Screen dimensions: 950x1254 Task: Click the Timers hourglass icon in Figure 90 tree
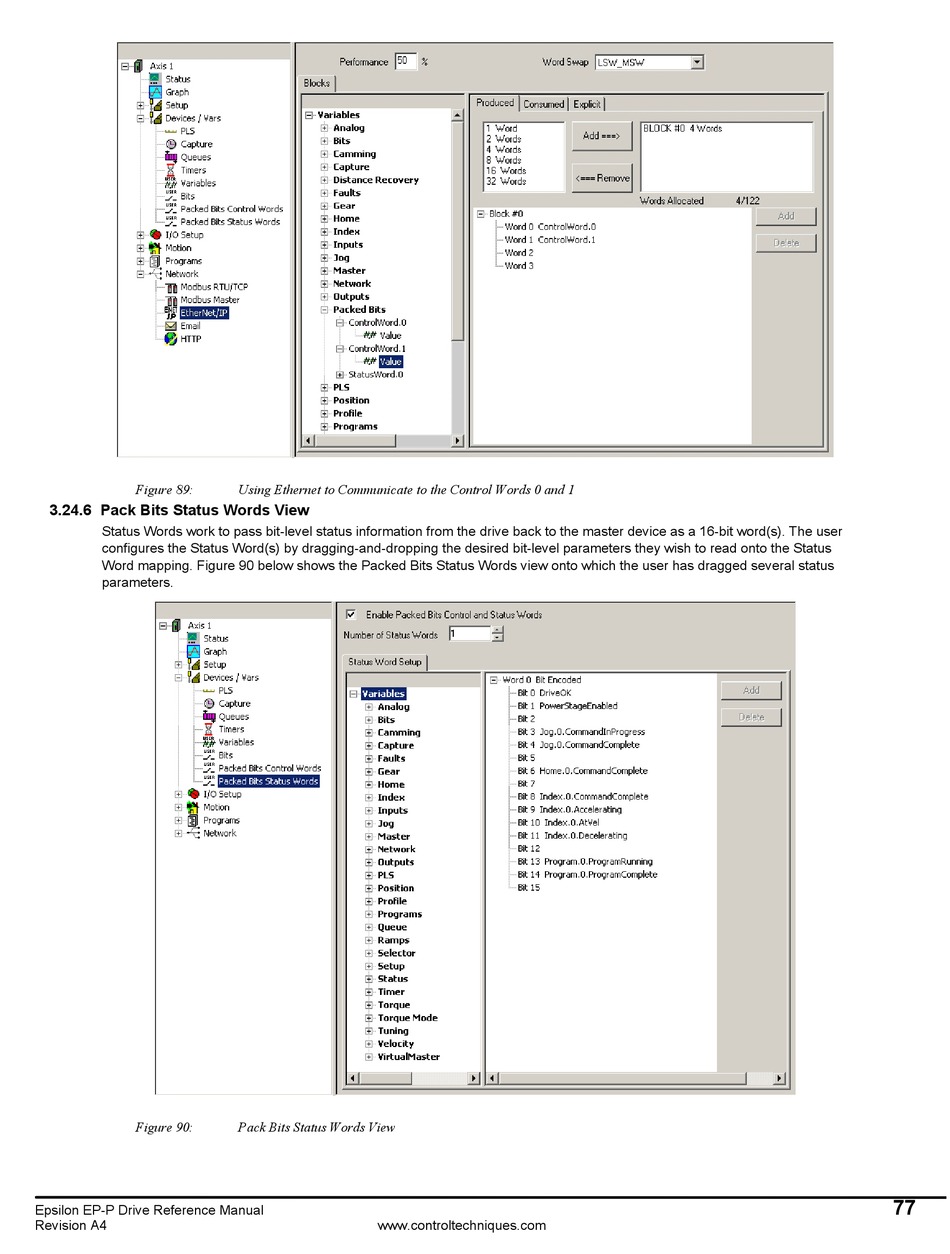pyautogui.click(x=209, y=729)
